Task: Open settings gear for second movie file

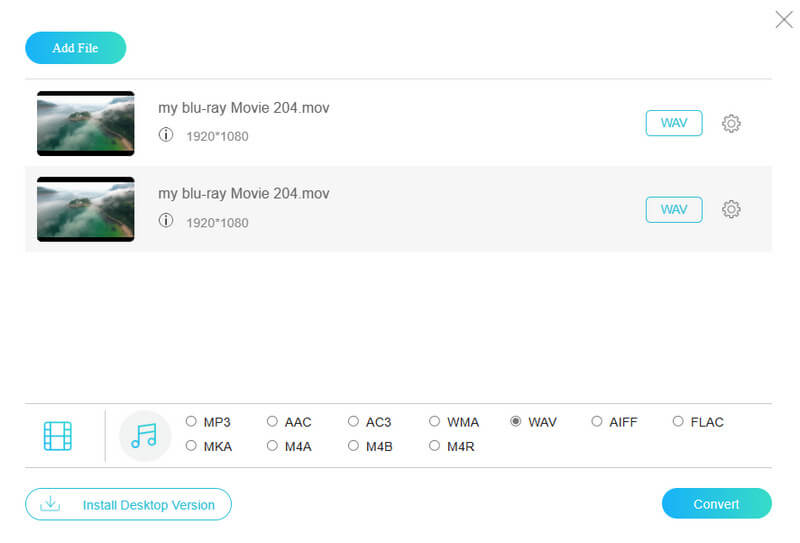Action: click(731, 209)
